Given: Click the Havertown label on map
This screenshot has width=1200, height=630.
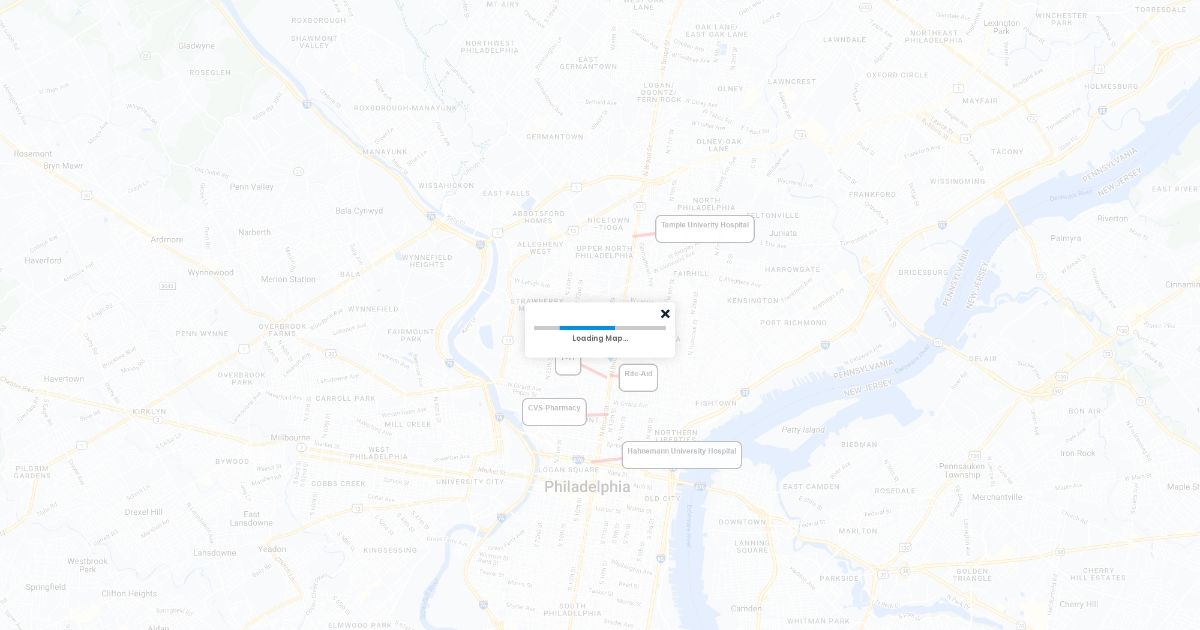Looking at the screenshot, I should click(x=64, y=379).
